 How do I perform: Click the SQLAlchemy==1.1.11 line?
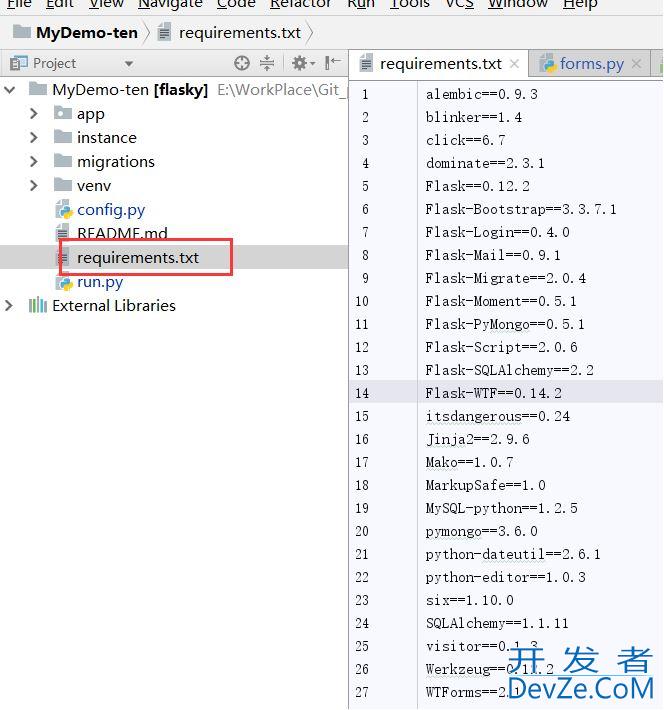(497, 623)
